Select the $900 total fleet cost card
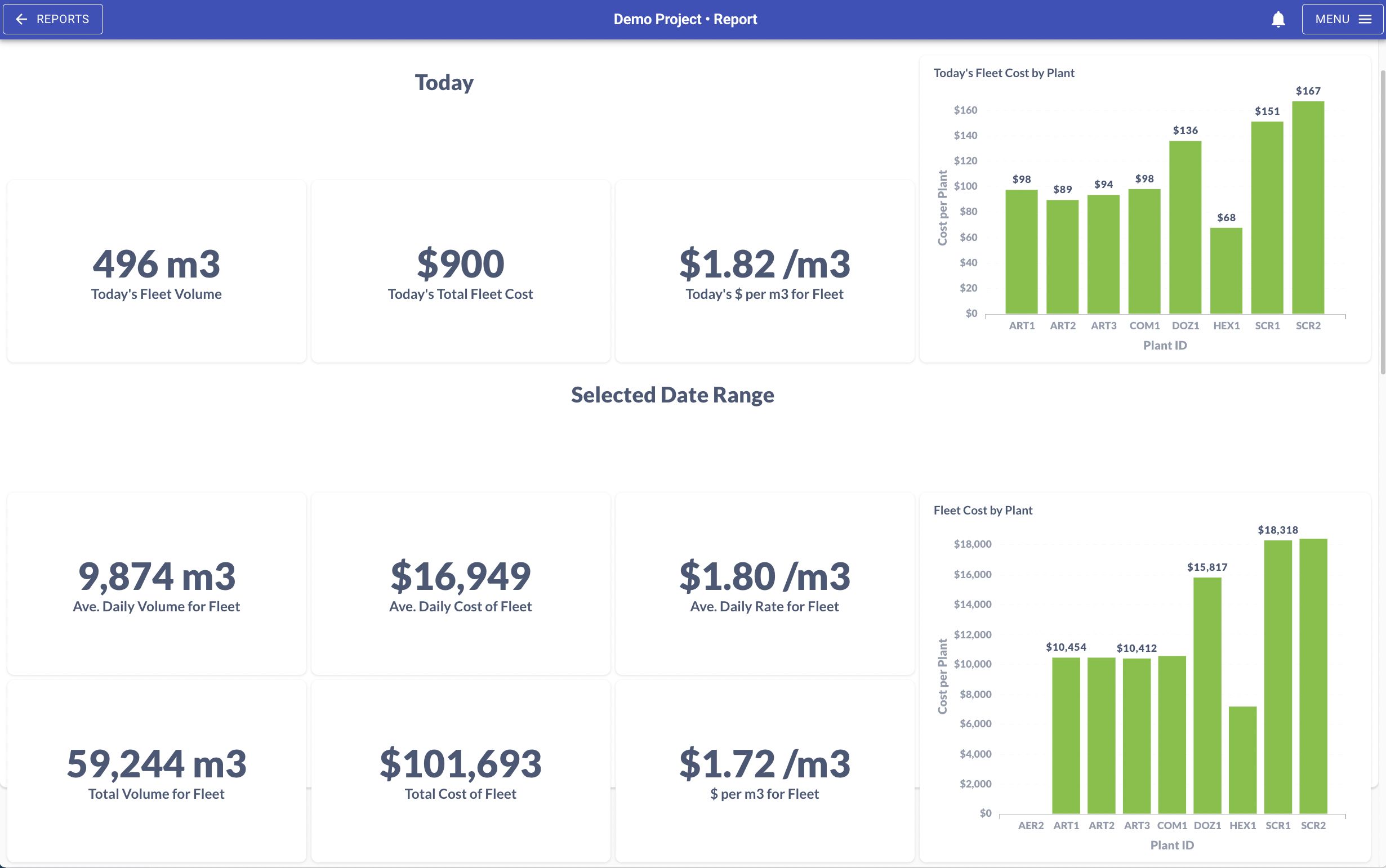The height and width of the screenshot is (868, 1386). [461, 271]
